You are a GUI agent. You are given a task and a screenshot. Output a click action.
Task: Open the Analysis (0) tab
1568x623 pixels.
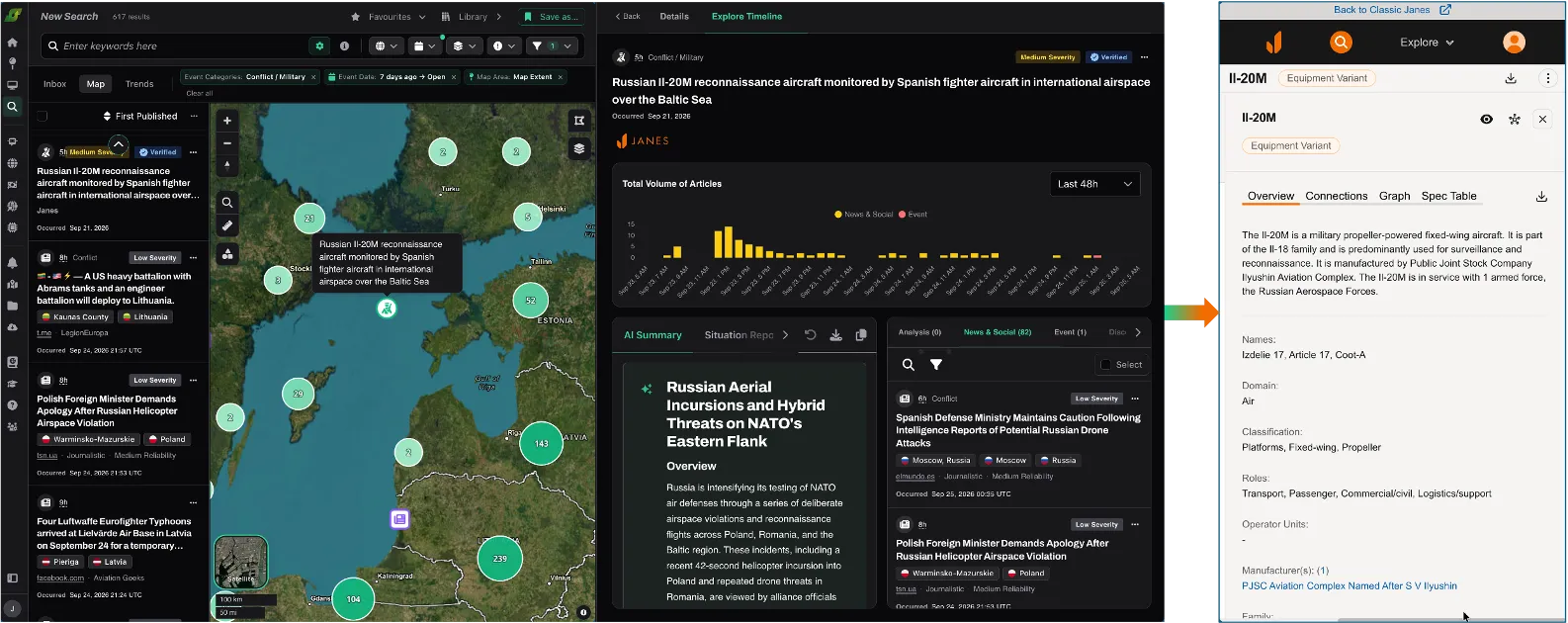919,332
